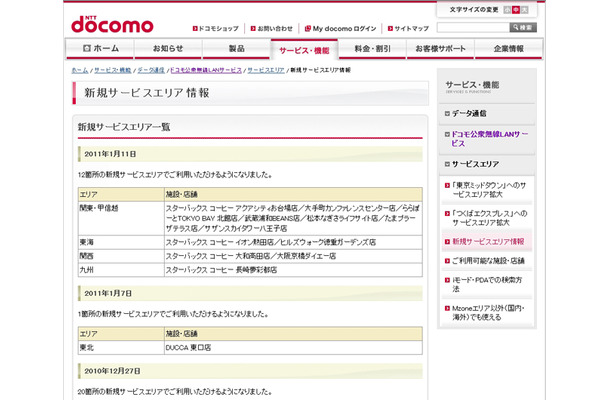Image resolution: width=610 pixels, height=400 pixels.
Task: Click 新規サービスエリア一覧 section heading
Action: click(x=124, y=127)
